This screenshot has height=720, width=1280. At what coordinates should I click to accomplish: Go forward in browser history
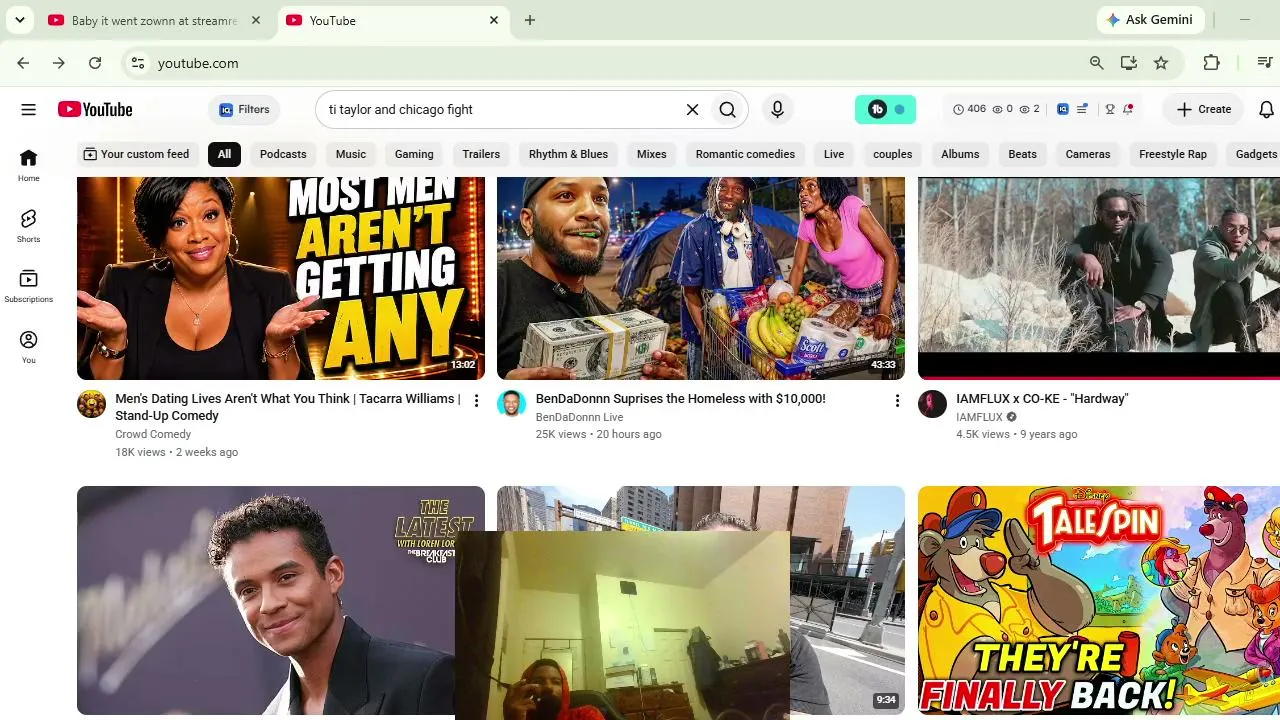pos(59,63)
